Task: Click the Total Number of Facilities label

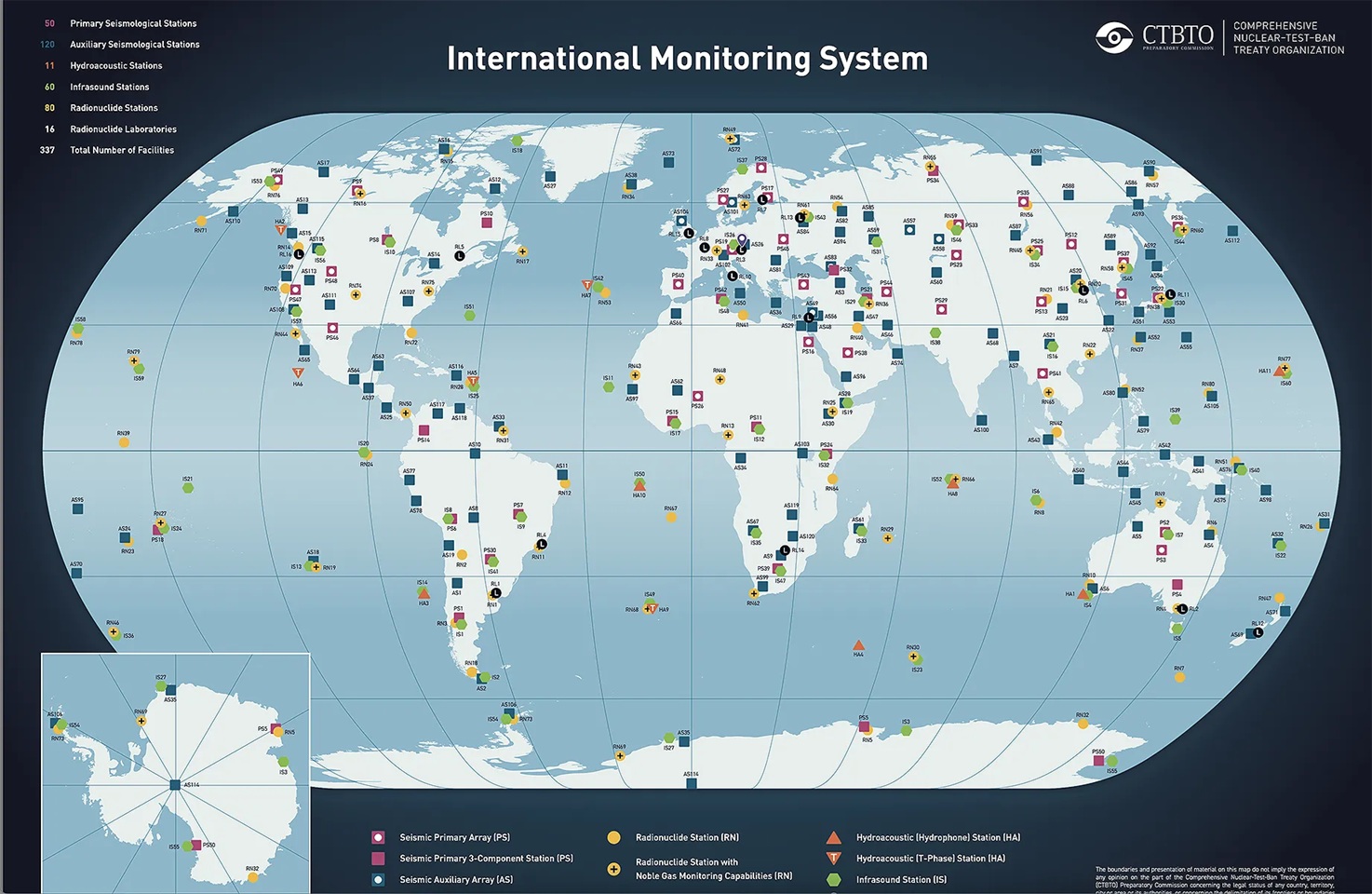Action: pyautogui.click(x=122, y=150)
